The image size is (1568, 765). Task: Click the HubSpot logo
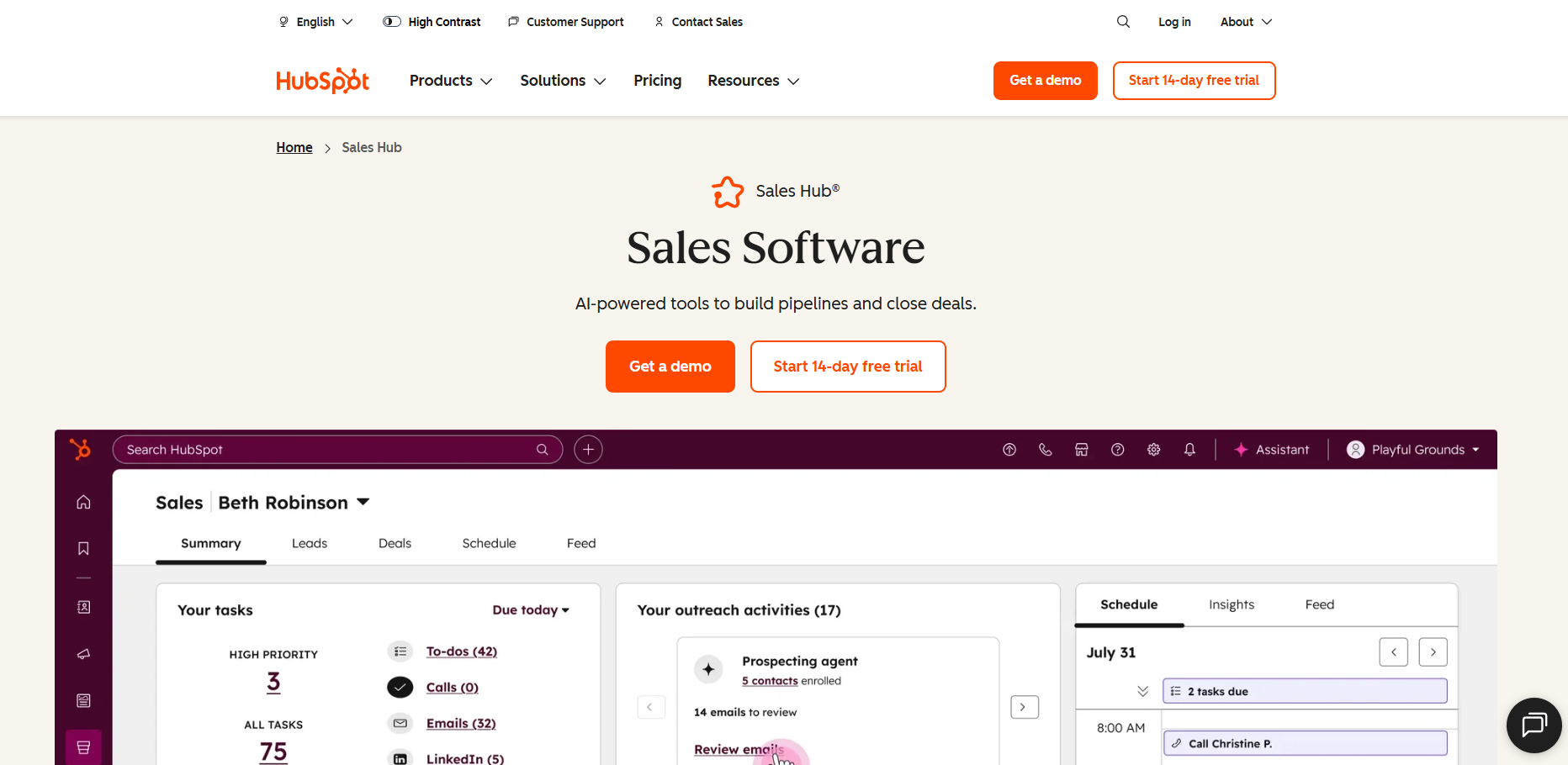(x=323, y=81)
